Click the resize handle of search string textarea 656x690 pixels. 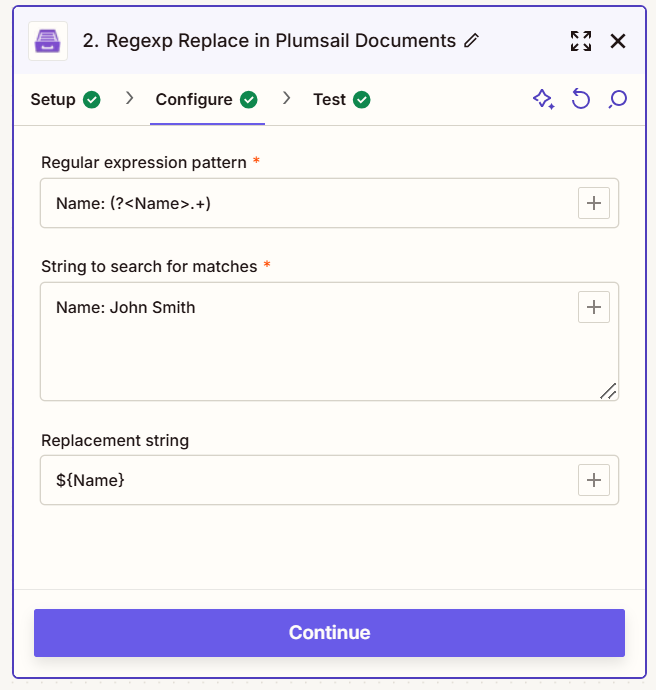point(608,391)
